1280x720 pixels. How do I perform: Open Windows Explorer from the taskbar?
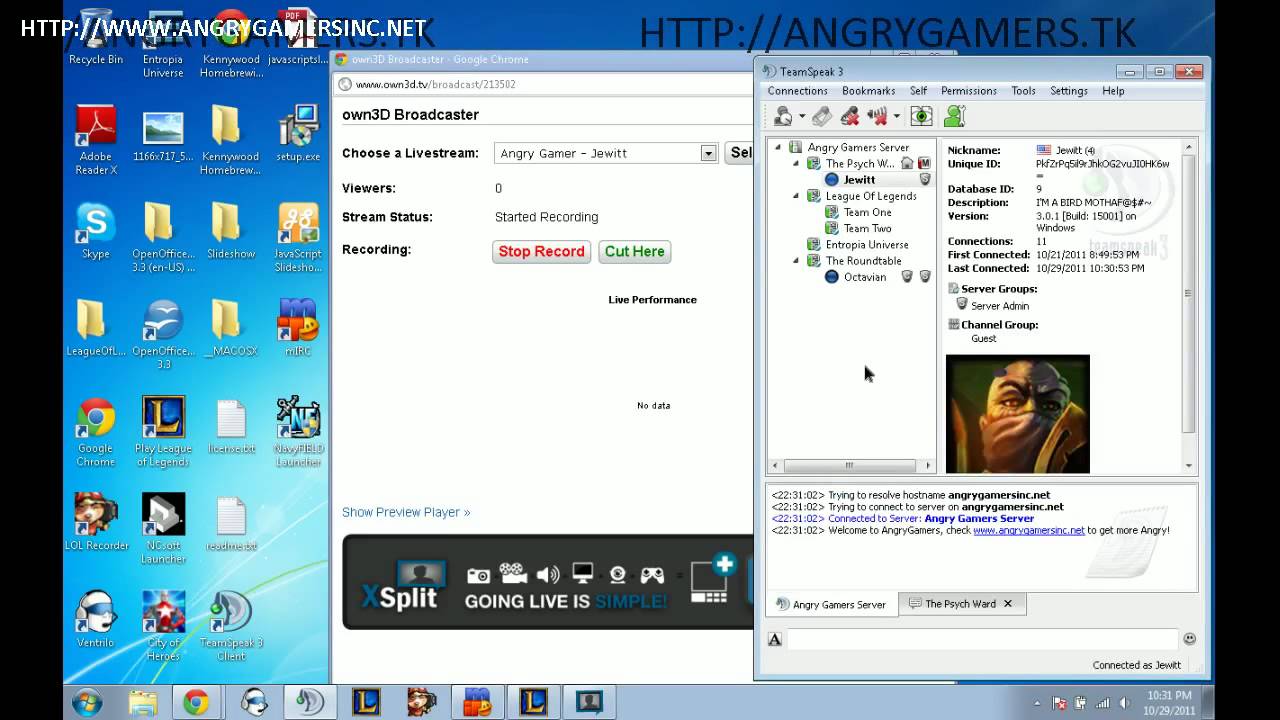tap(143, 702)
